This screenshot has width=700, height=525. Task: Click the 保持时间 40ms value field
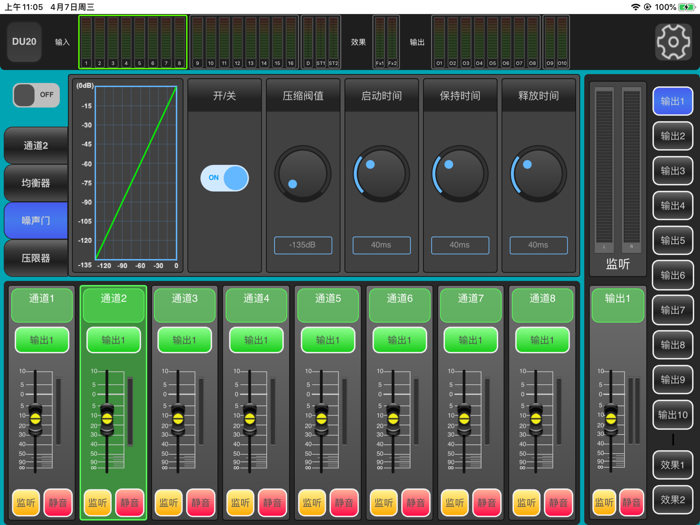click(460, 245)
